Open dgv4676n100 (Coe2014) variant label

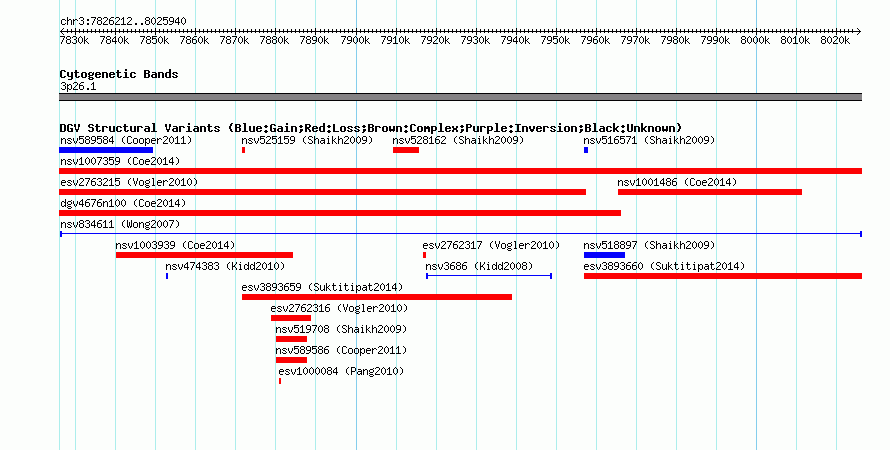(123, 203)
